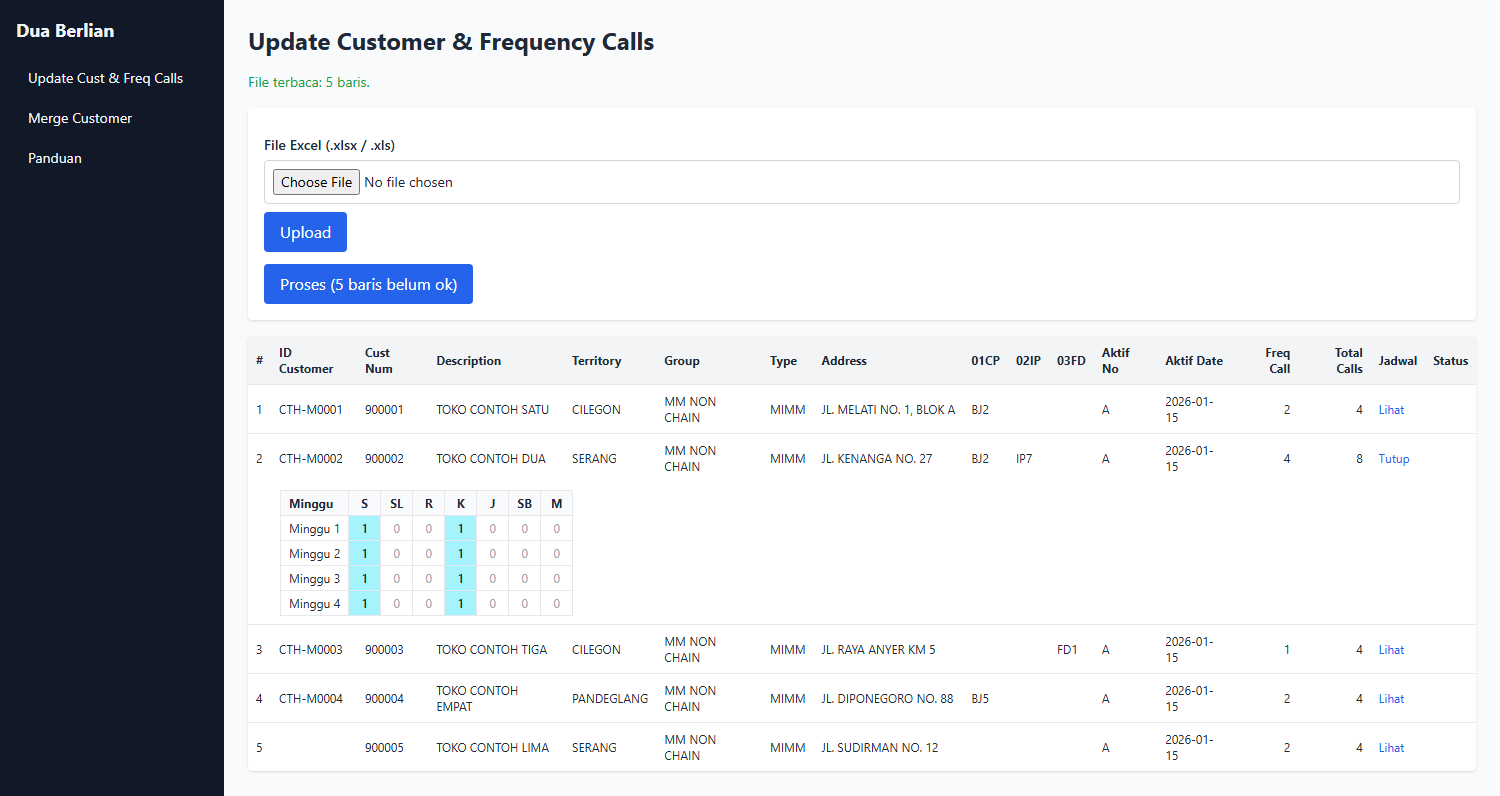Click the PANDEGLANG territory cell

(x=610, y=698)
